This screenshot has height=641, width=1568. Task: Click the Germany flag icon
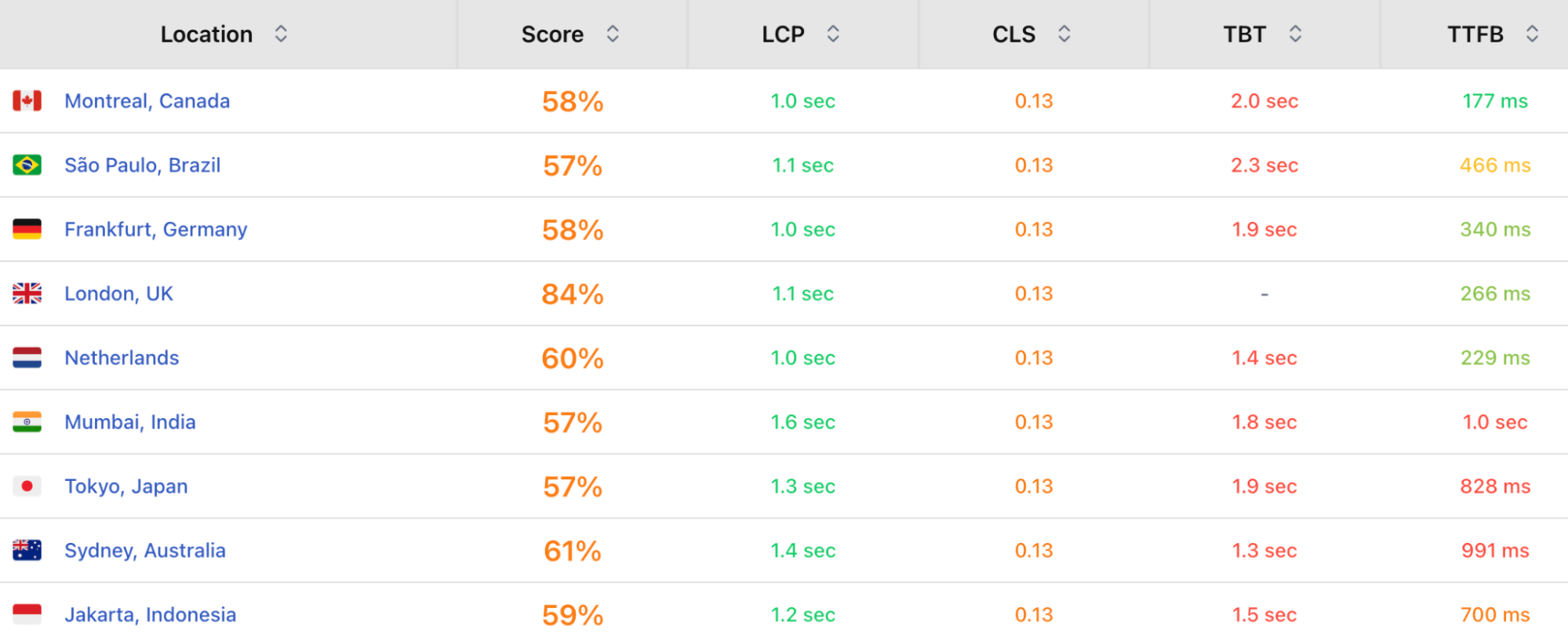coord(27,230)
